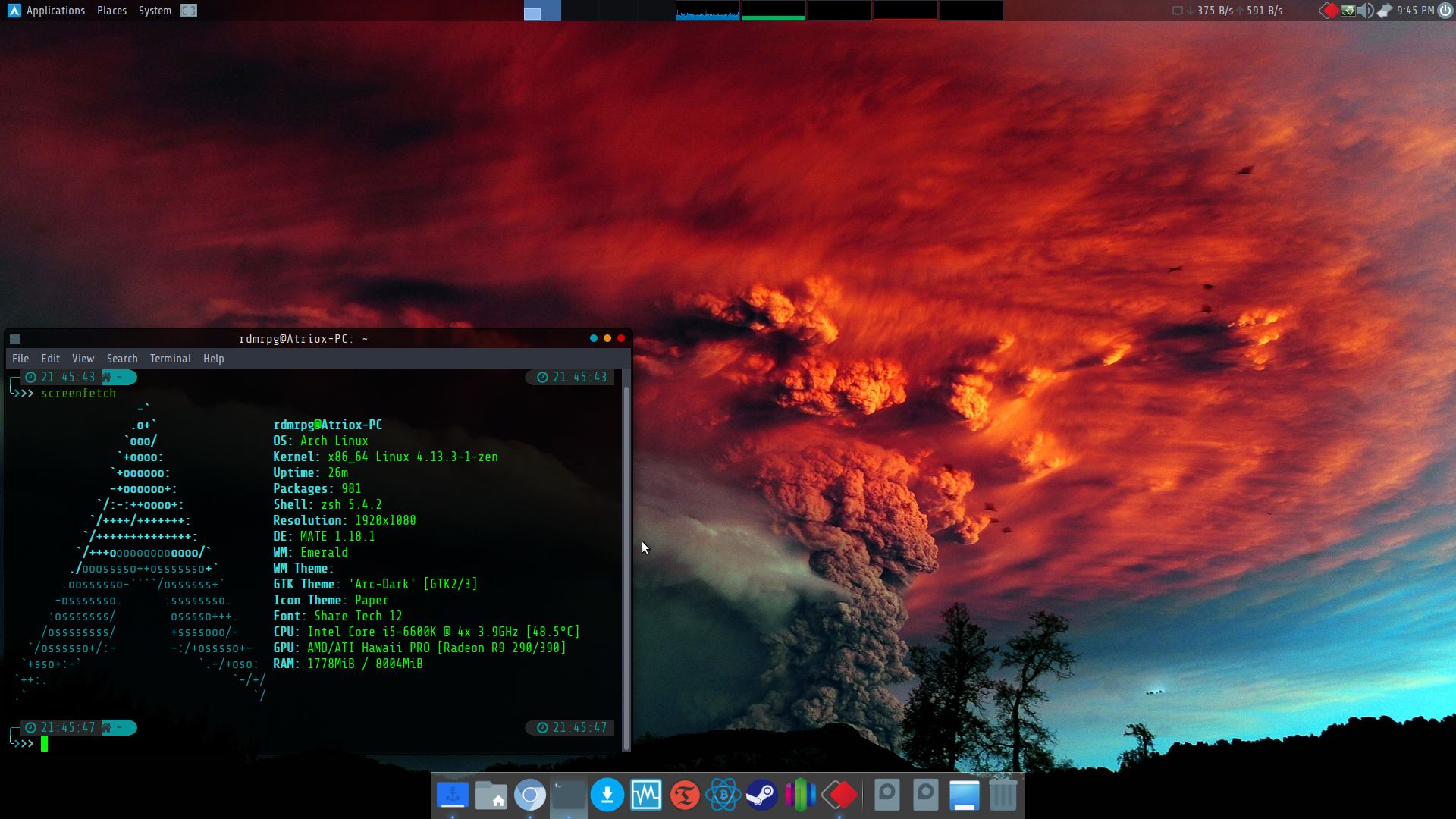The width and height of the screenshot is (1456, 819).
Task: Click the red diamond icon in system tray
Action: pyautogui.click(x=1329, y=10)
